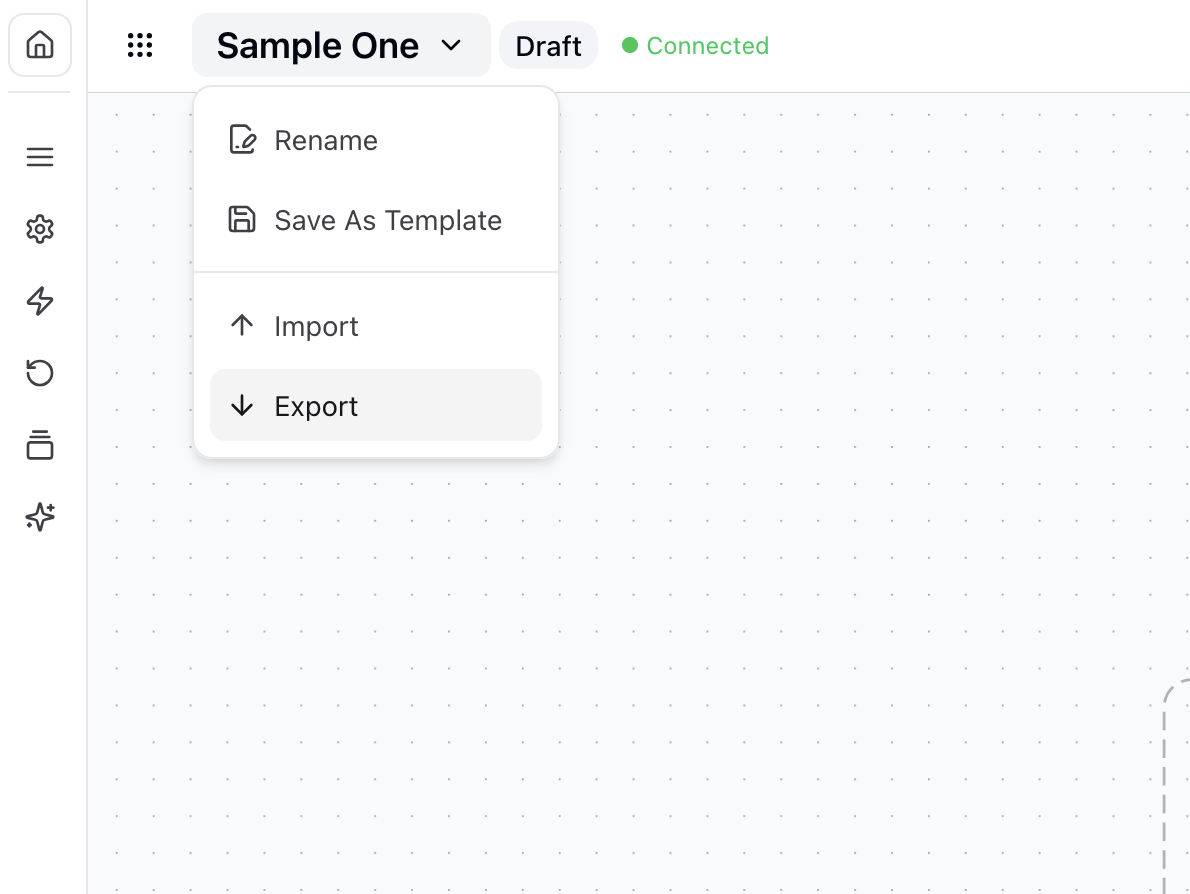Click the Rename pencil icon
The width and height of the screenshot is (1190, 894).
click(x=242, y=140)
